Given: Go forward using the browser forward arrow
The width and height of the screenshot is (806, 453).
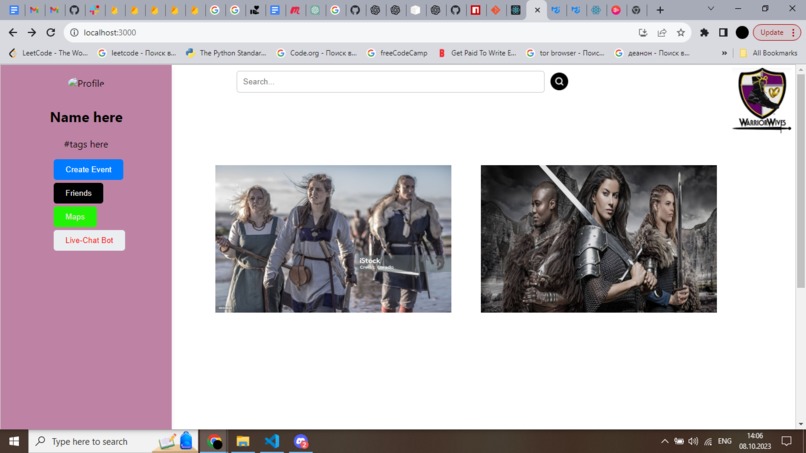Looking at the screenshot, I should point(32,32).
